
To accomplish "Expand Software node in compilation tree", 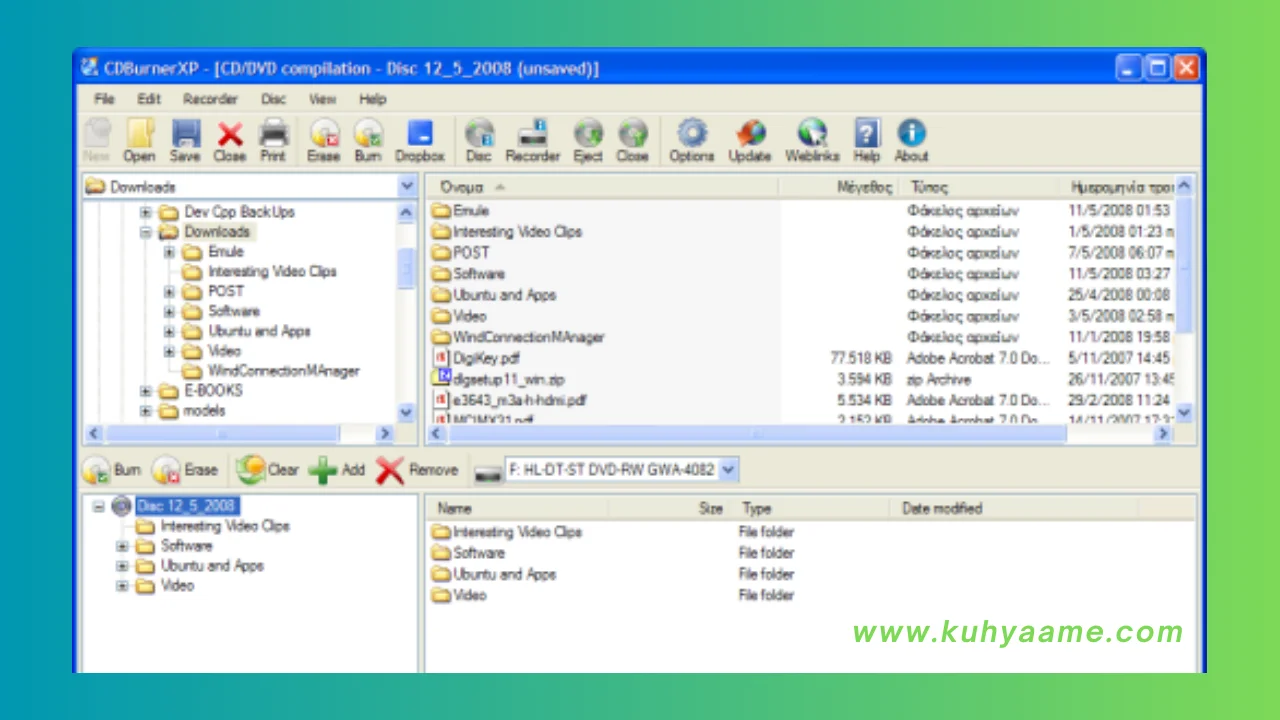I will coord(122,546).
